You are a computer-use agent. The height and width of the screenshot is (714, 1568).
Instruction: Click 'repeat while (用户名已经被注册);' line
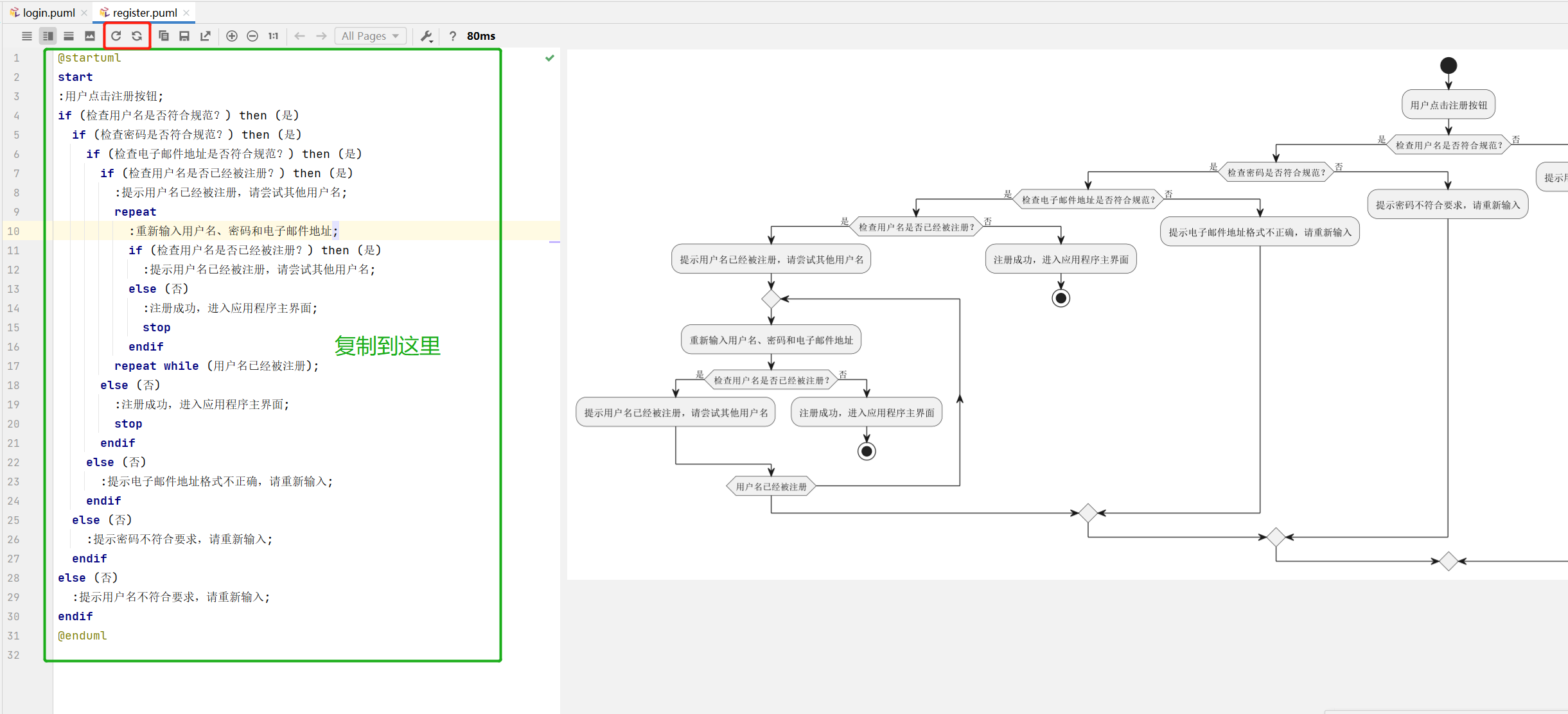(x=216, y=366)
